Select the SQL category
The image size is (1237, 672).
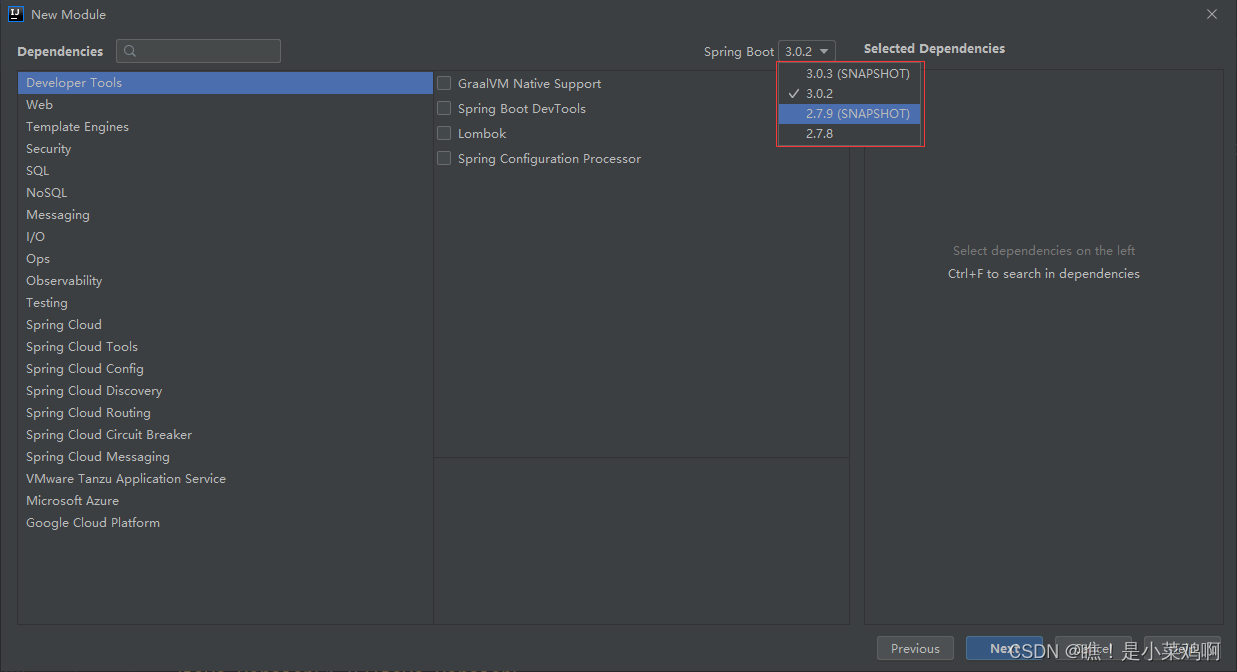[x=225, y=171]
